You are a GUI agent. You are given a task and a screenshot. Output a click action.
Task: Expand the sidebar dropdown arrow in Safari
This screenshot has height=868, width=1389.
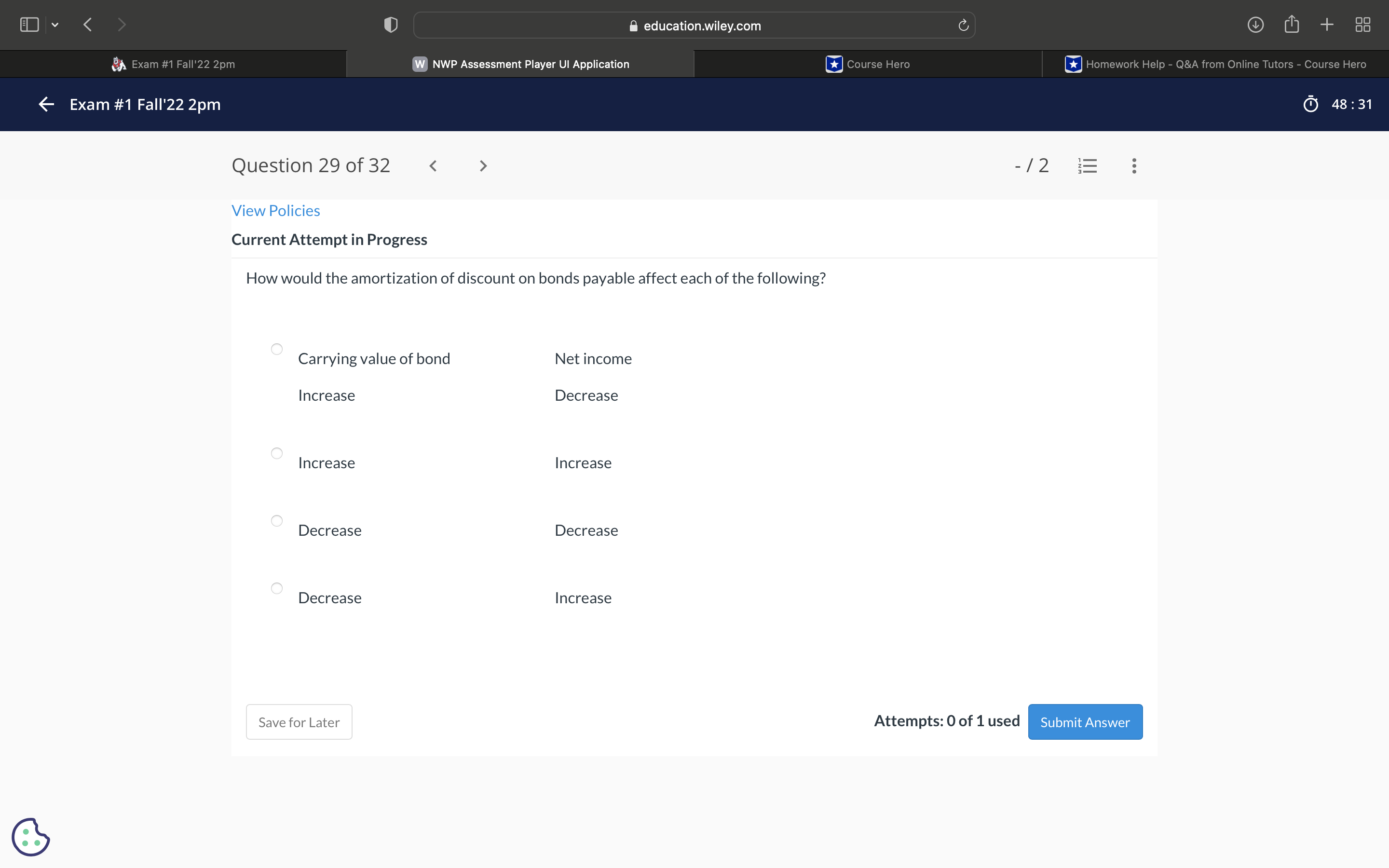pos(55,25)
